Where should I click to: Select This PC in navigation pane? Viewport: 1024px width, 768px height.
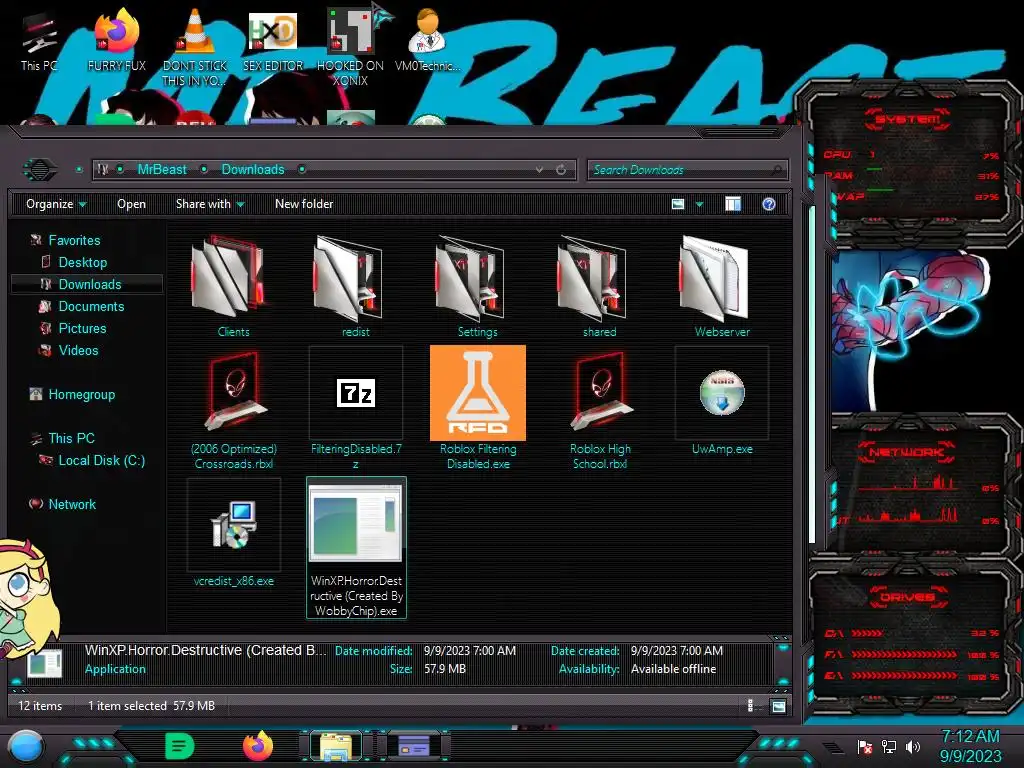pyautogui.click(x=71, y=438)
